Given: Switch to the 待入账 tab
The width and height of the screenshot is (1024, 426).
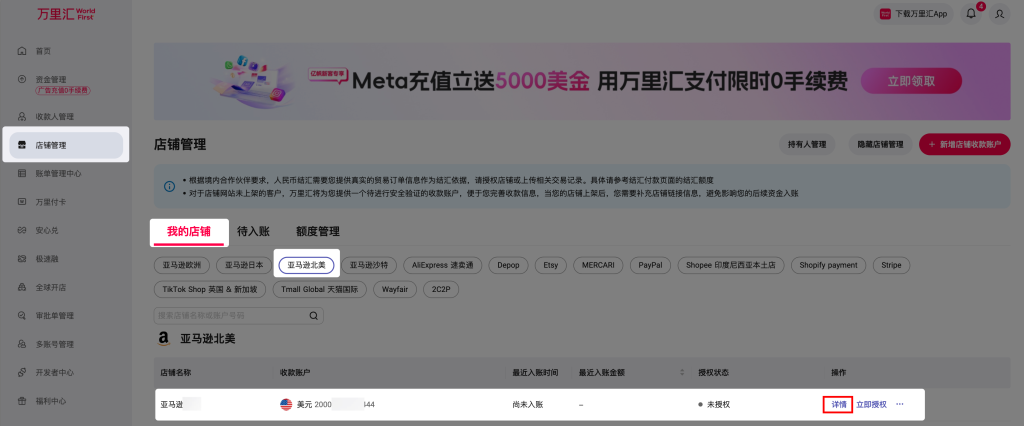Looking at the screenshot, I should [253, 231].
